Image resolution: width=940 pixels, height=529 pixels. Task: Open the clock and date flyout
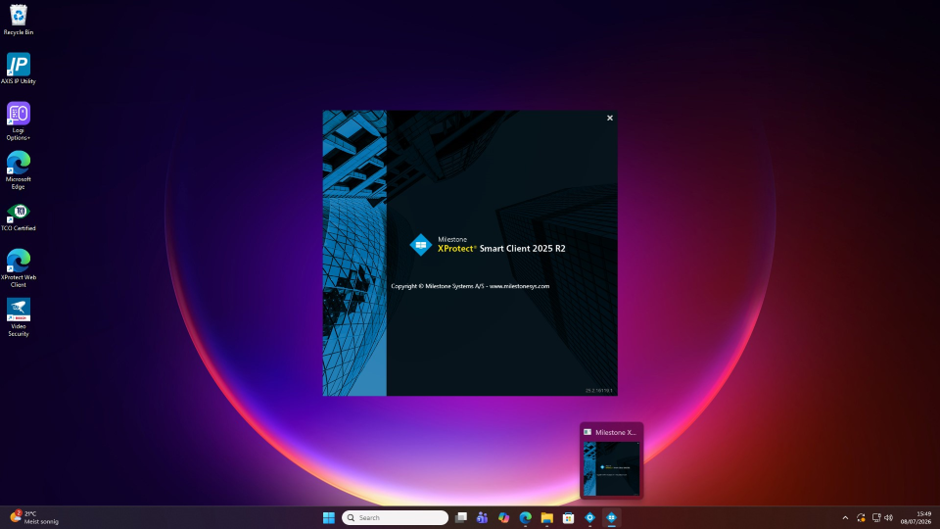point(916,518)
